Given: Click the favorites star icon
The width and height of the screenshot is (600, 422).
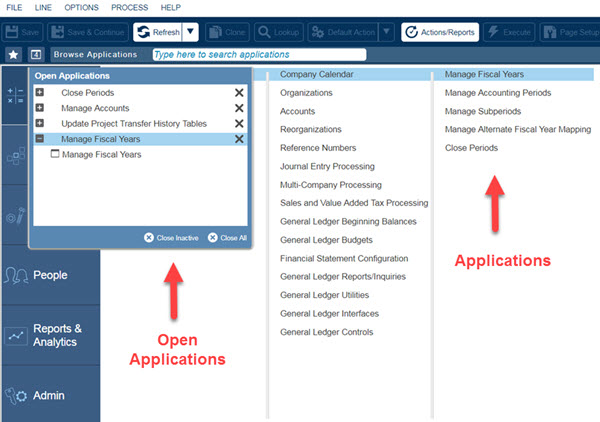Looking at the screenshot, I should tap(13, 54).
